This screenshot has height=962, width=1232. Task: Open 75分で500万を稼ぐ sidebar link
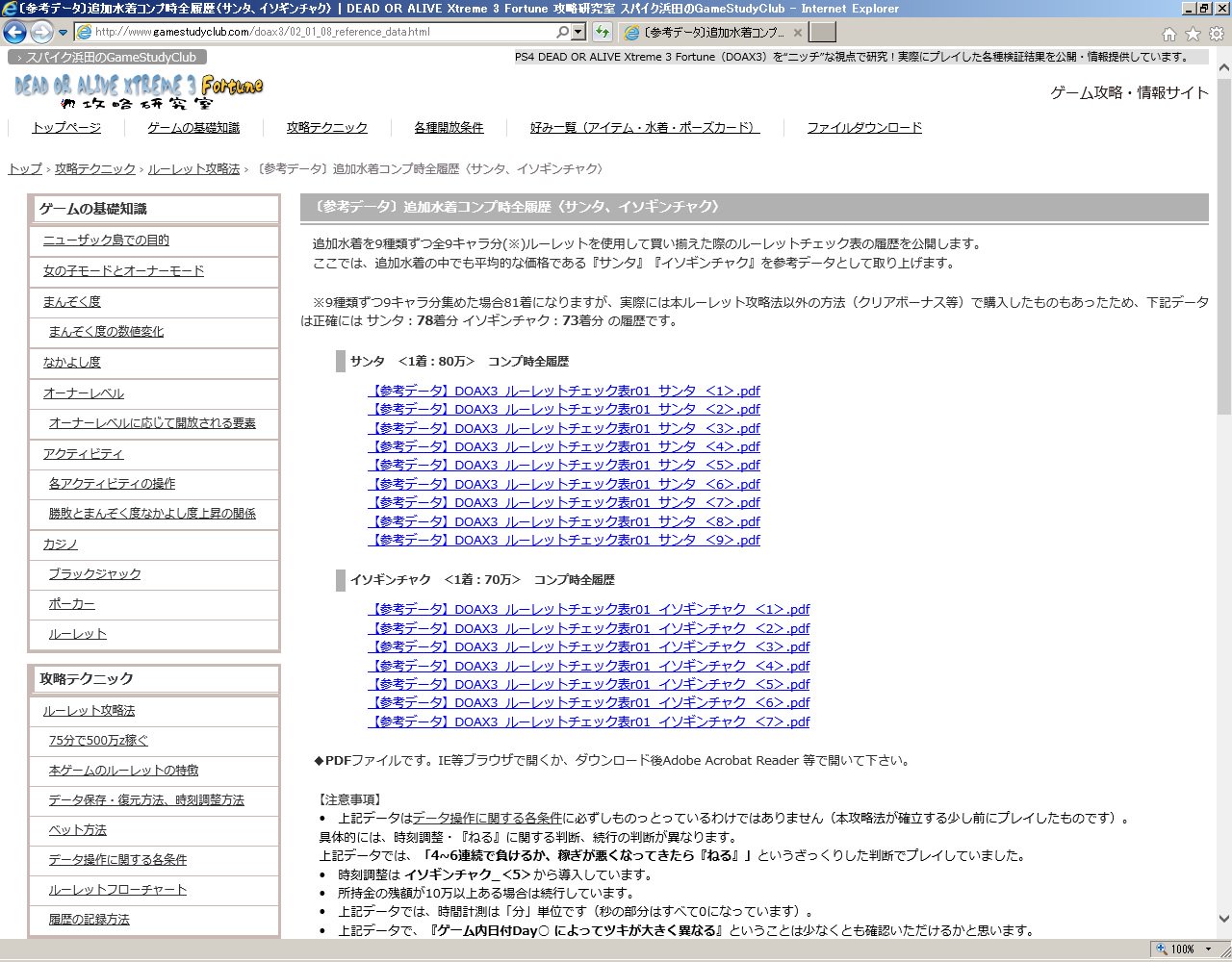coord(99,740)
